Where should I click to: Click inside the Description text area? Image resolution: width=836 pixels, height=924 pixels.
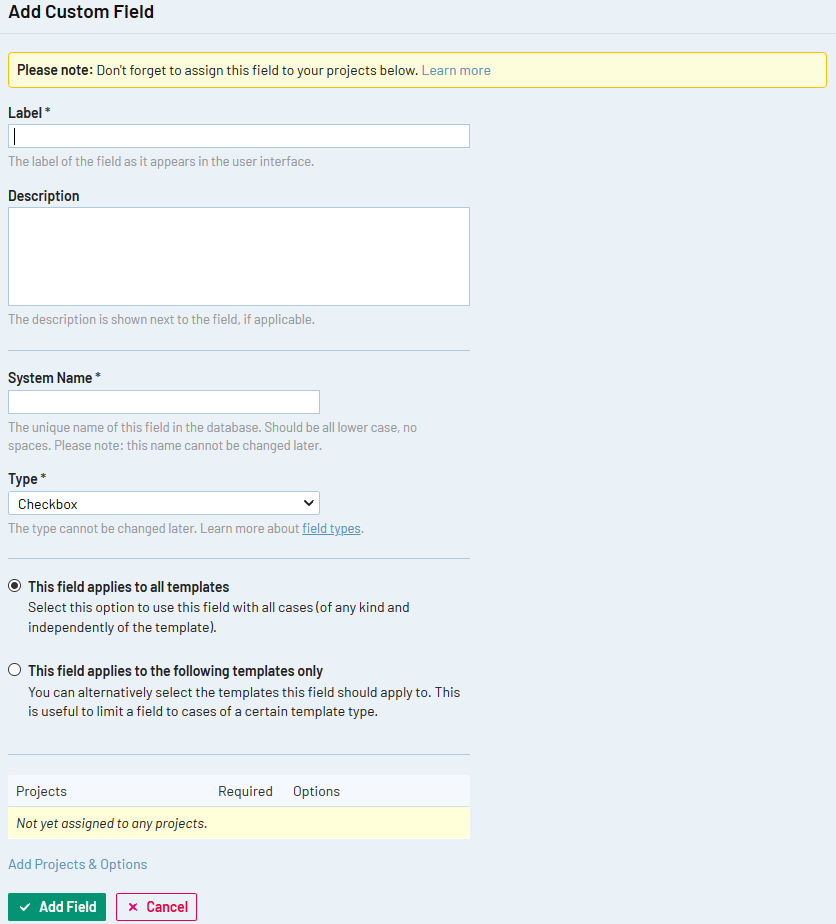tap(238, 256)
